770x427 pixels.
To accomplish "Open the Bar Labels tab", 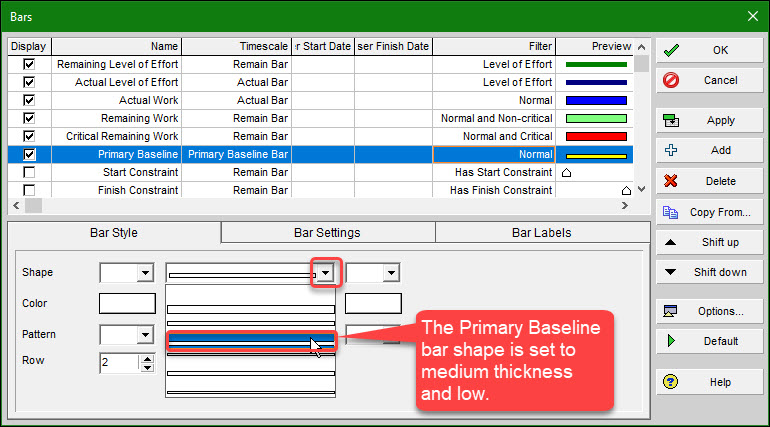I will click(x=541, y=233).
